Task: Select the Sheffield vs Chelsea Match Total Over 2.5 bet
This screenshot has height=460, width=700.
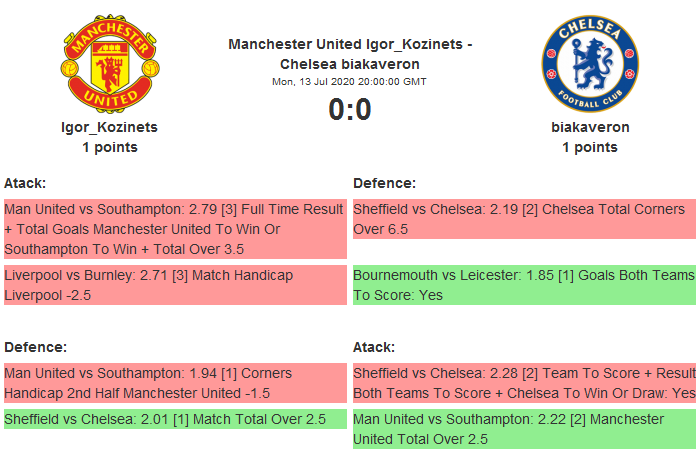Action: (x=175, y=419)
